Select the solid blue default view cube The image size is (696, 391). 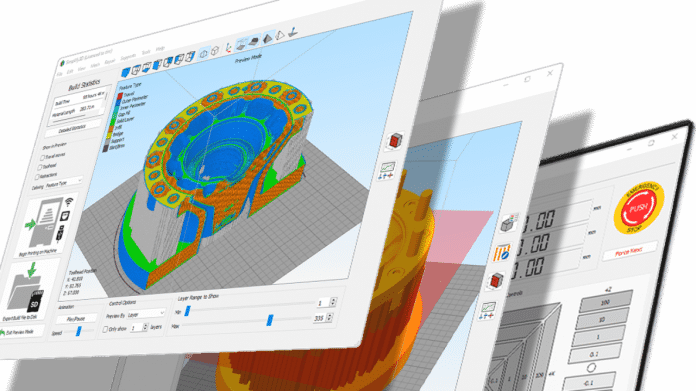(126, 71)
